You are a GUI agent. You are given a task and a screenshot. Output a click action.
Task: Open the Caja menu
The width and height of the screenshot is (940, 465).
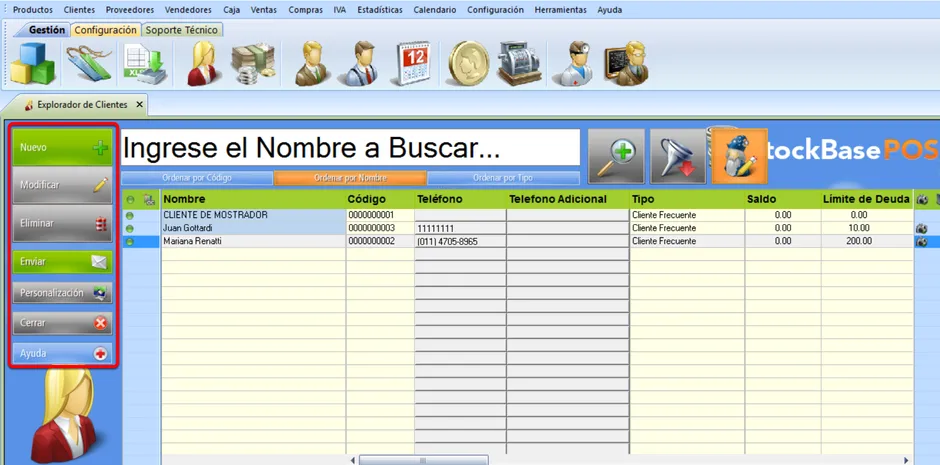click(231, 10)
